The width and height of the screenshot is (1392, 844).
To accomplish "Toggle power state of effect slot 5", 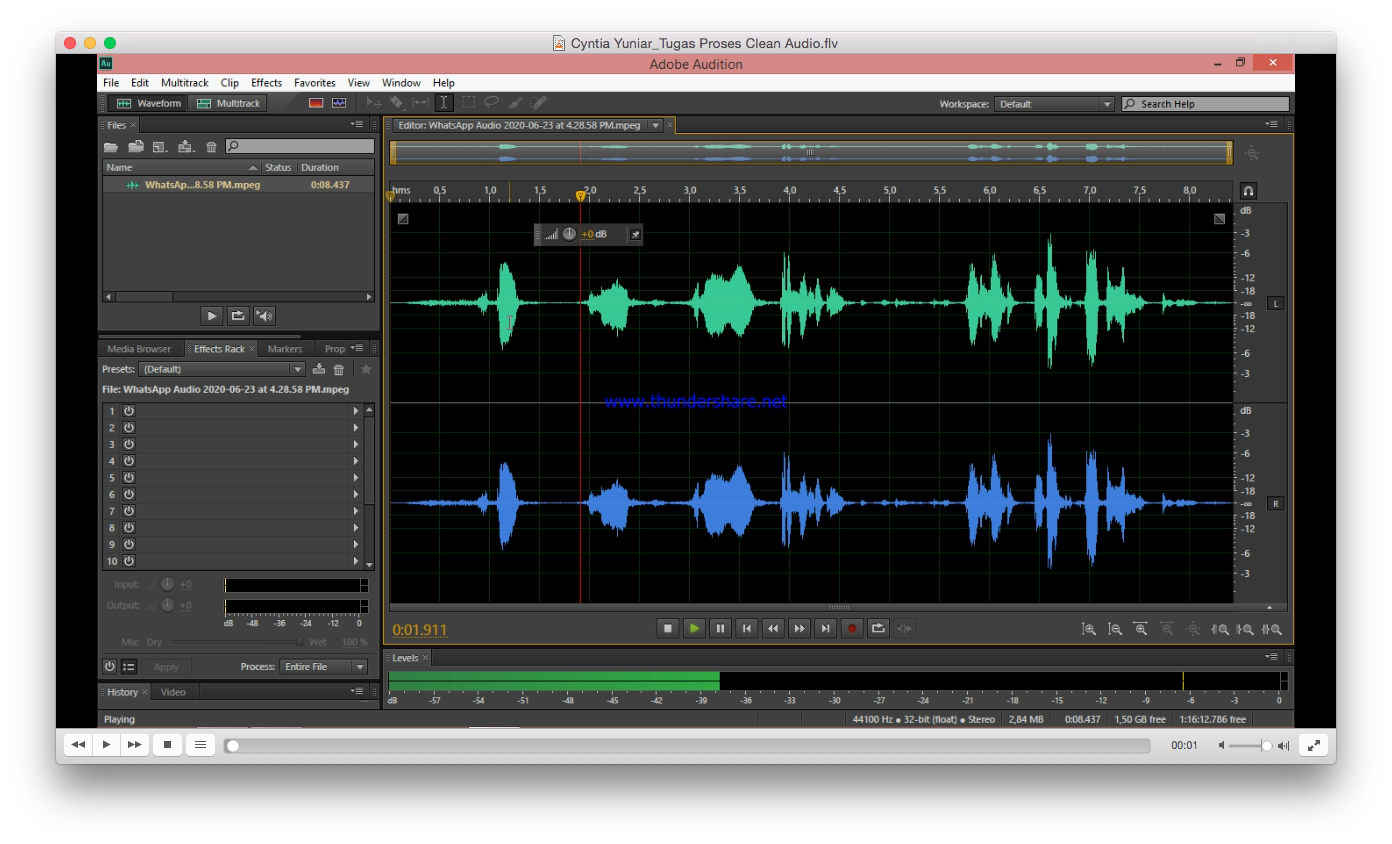I will 128,477.
